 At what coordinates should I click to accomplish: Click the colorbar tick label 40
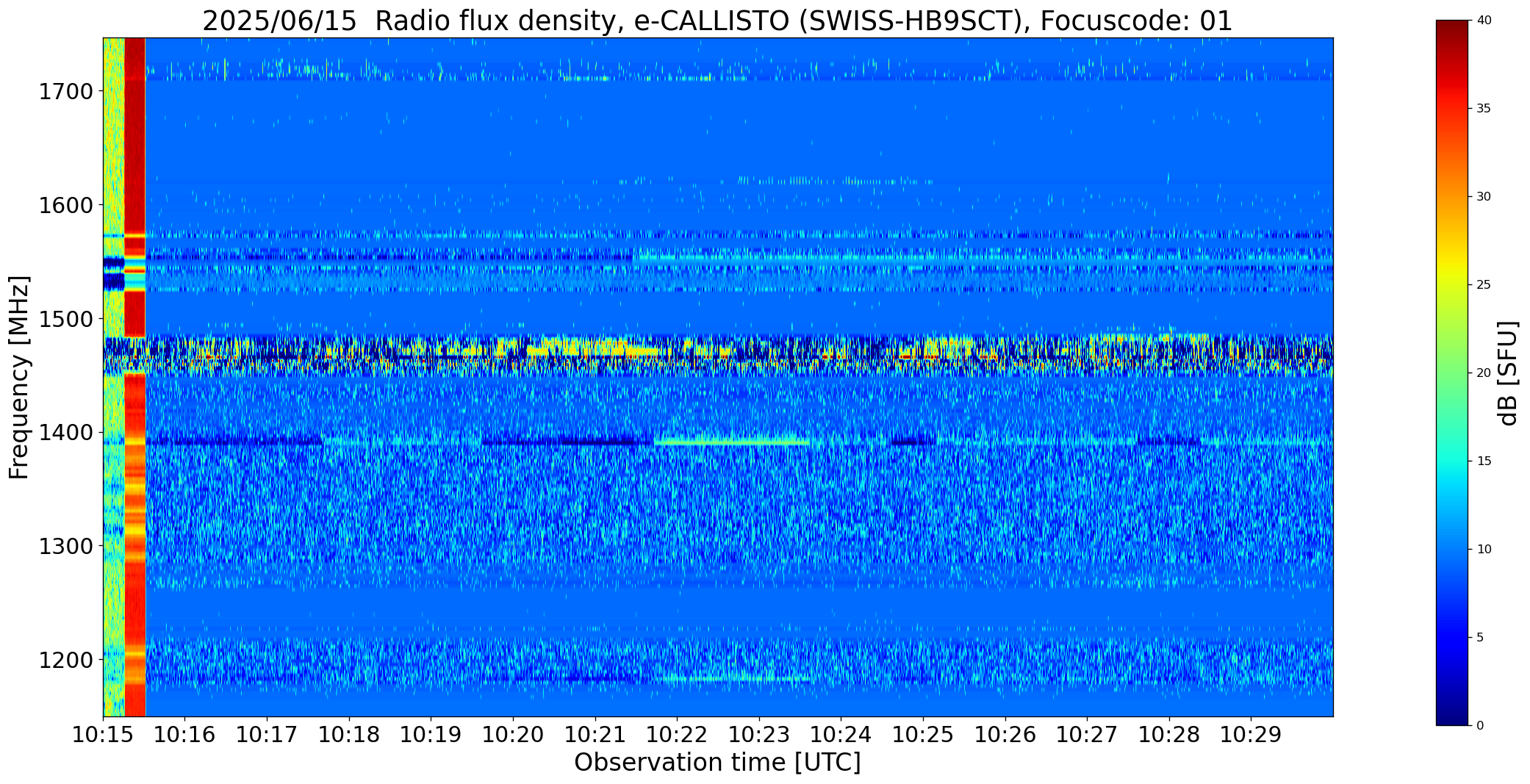[1484, 21]
